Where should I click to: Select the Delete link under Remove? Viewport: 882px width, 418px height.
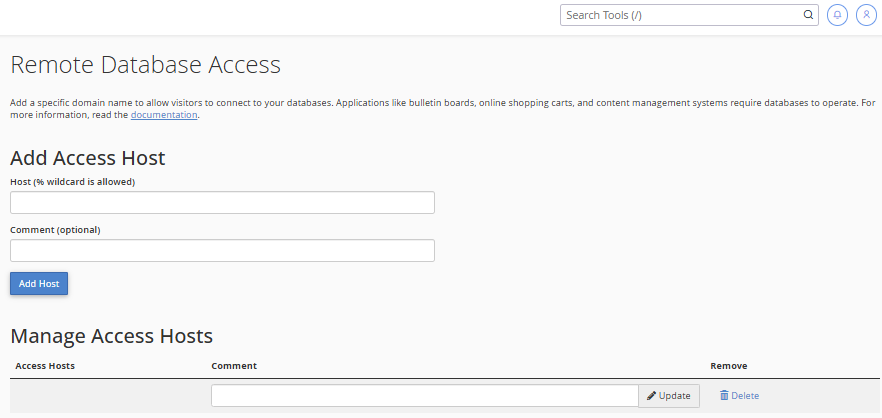click(745, 396)
